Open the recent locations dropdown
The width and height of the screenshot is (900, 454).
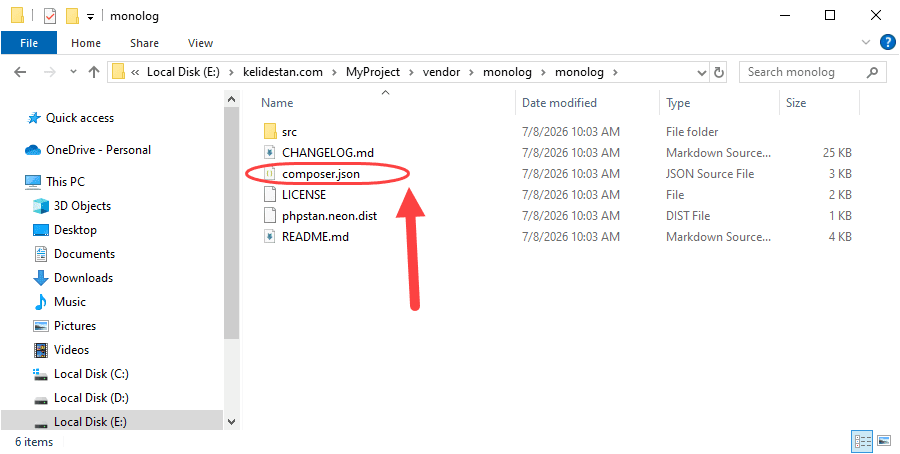(x=73, y=72)
